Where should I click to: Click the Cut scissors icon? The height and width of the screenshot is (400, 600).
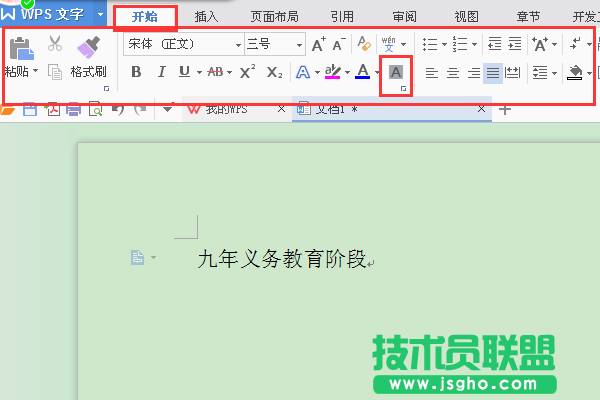55,43
